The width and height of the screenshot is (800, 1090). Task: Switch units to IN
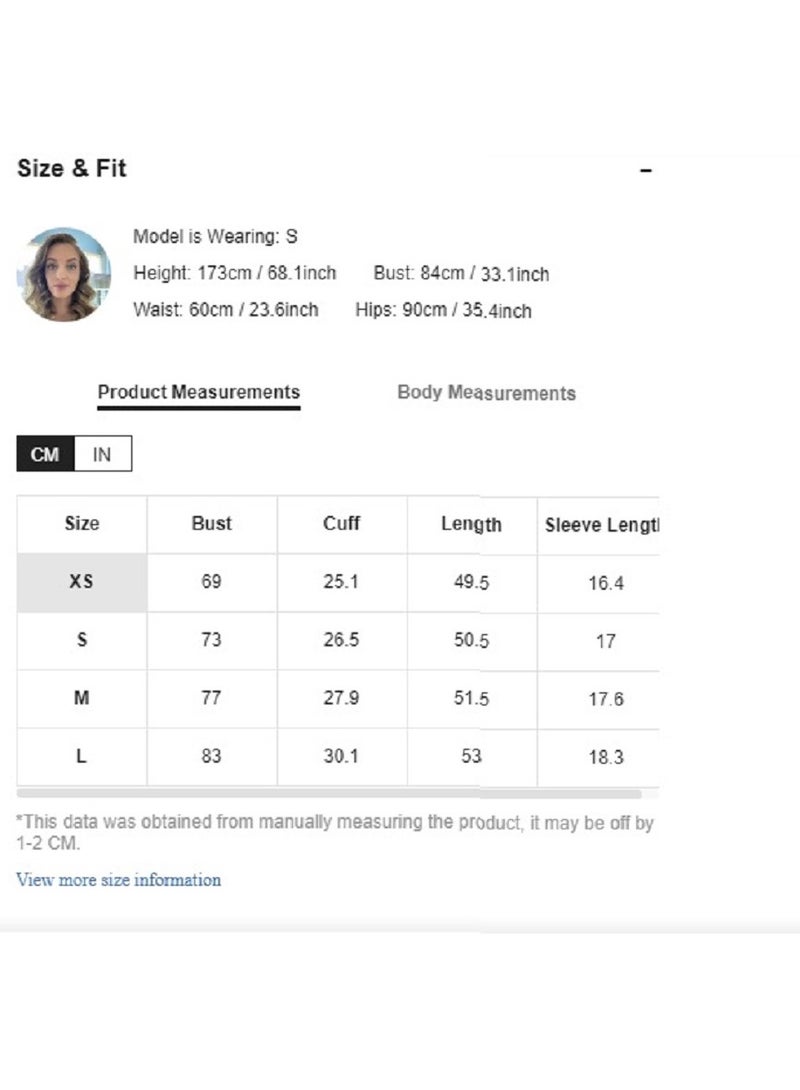tap(102, 454)
